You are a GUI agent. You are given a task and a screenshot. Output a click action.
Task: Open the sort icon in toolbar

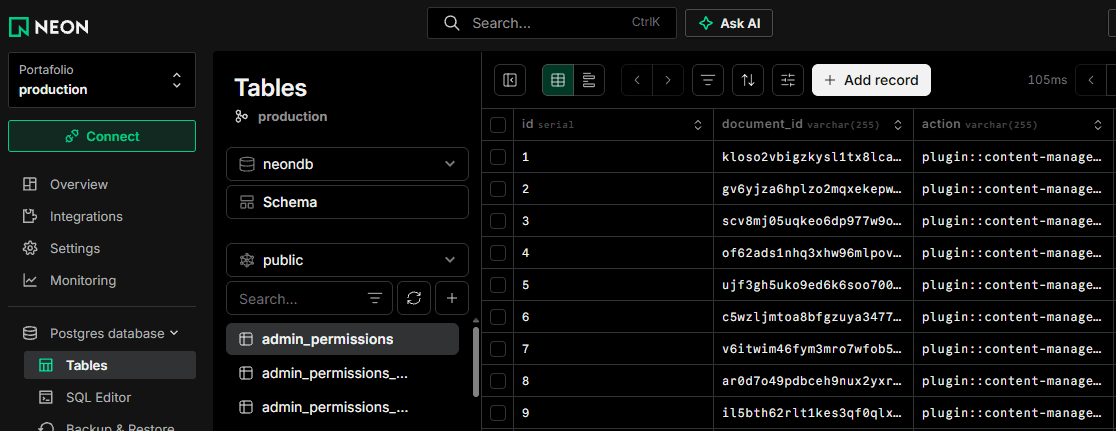click(748, 80)
